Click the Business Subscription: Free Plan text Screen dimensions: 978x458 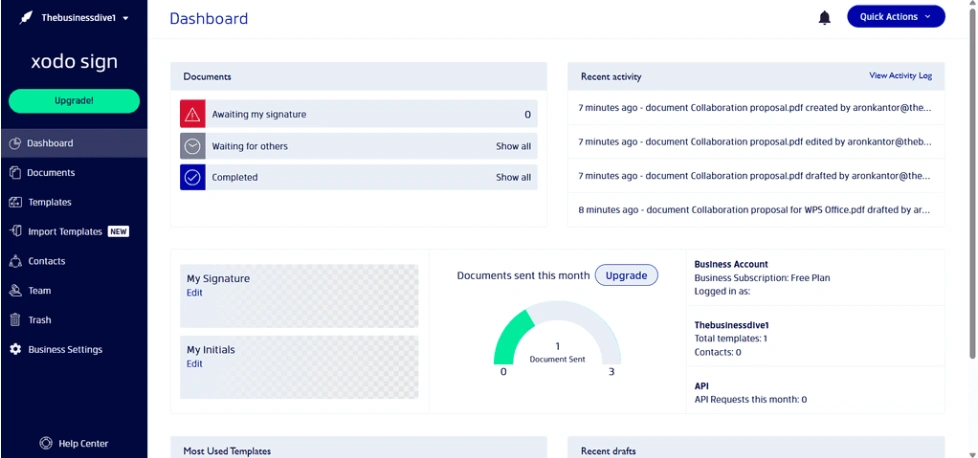pyautogui.click(x=762, y=278)
